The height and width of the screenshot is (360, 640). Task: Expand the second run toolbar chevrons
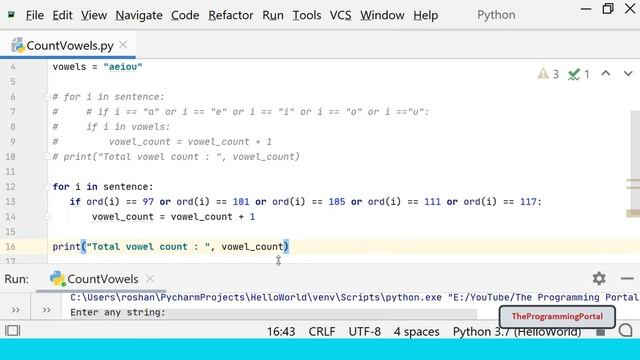[x=47, y=310]
